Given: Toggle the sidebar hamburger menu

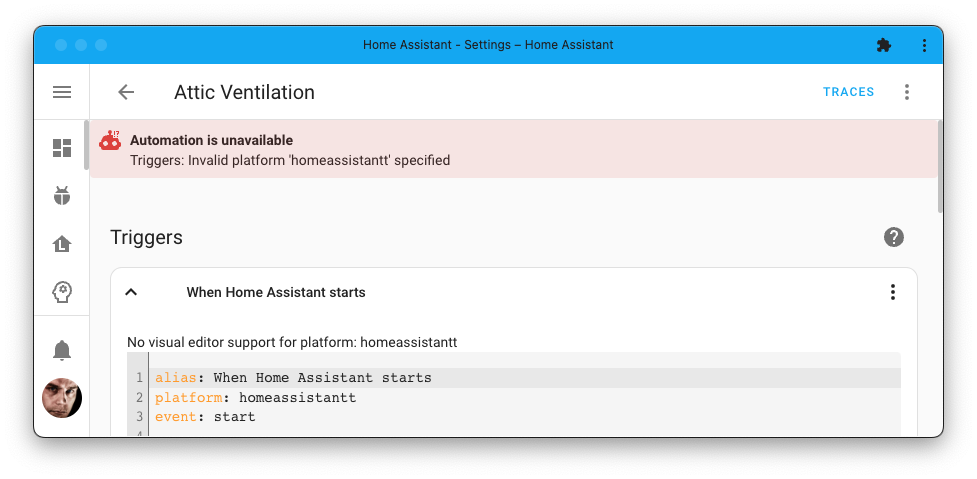Looking at the screenshot, I should 62,92.
